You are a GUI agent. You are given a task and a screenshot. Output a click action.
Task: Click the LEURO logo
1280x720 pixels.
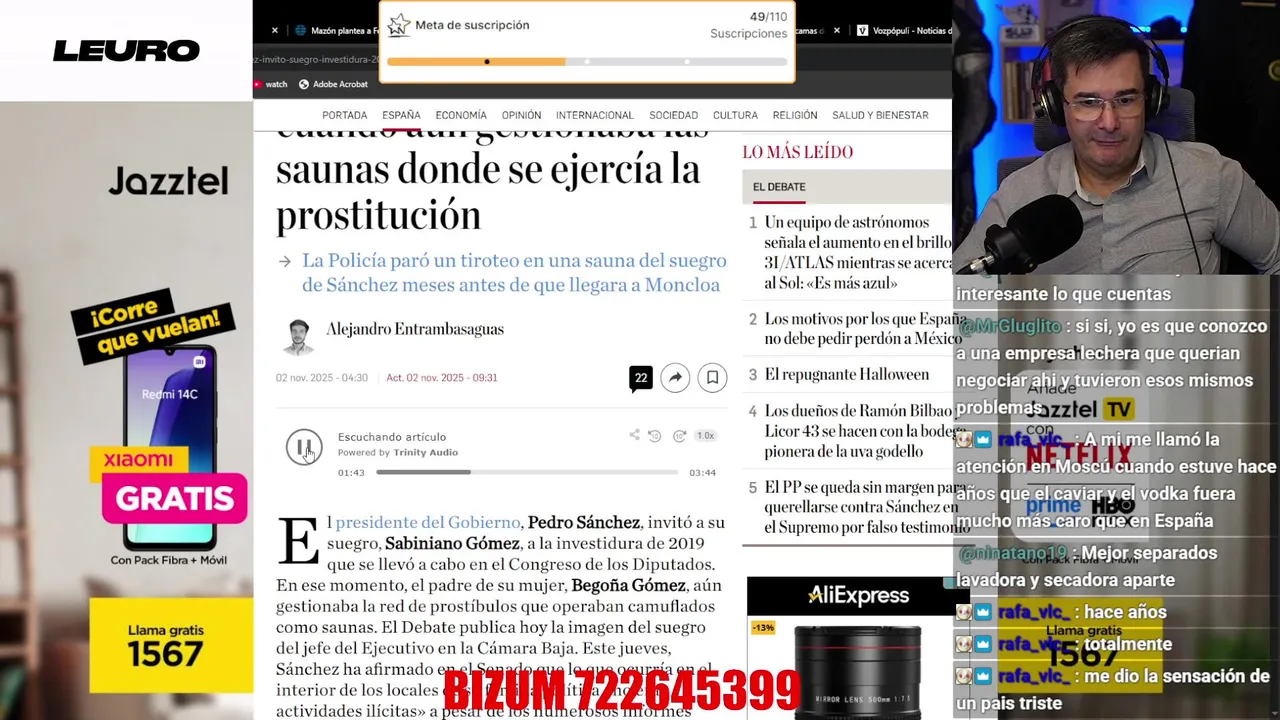point(126,51)
